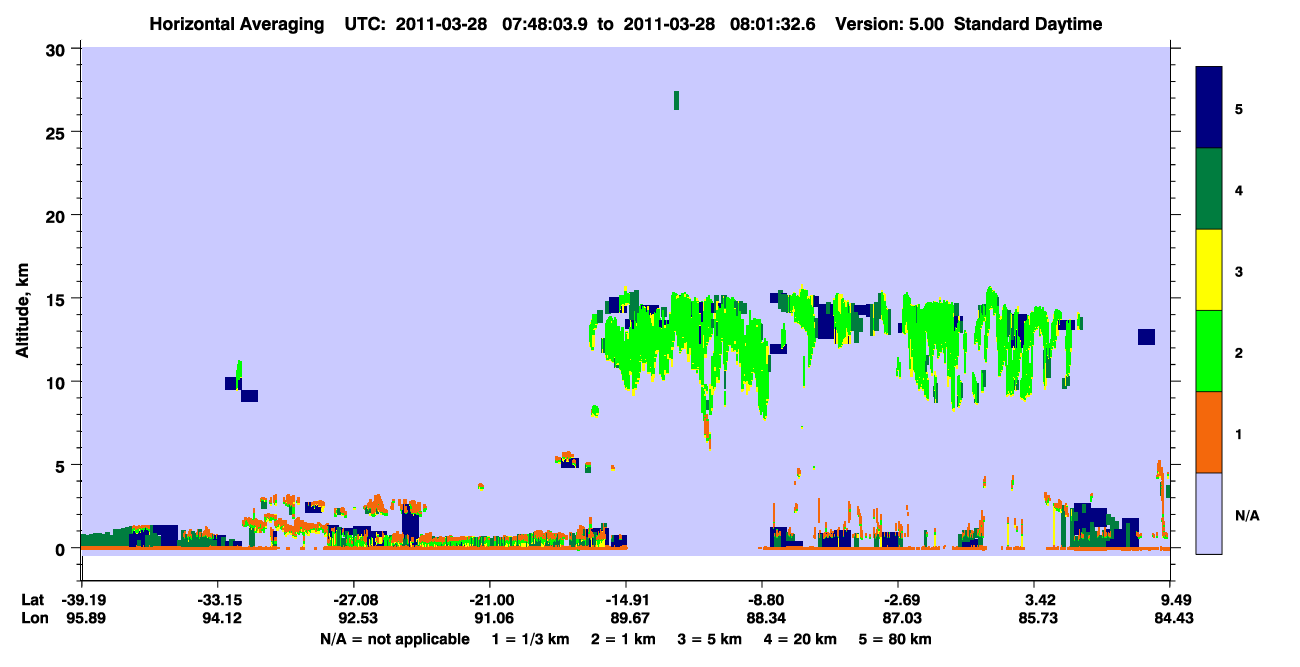Click the dark blue '5' colorbar segment
The width and height of the screenshot is (1300, 667).
pyautogui.click(x=1209, y=108)
